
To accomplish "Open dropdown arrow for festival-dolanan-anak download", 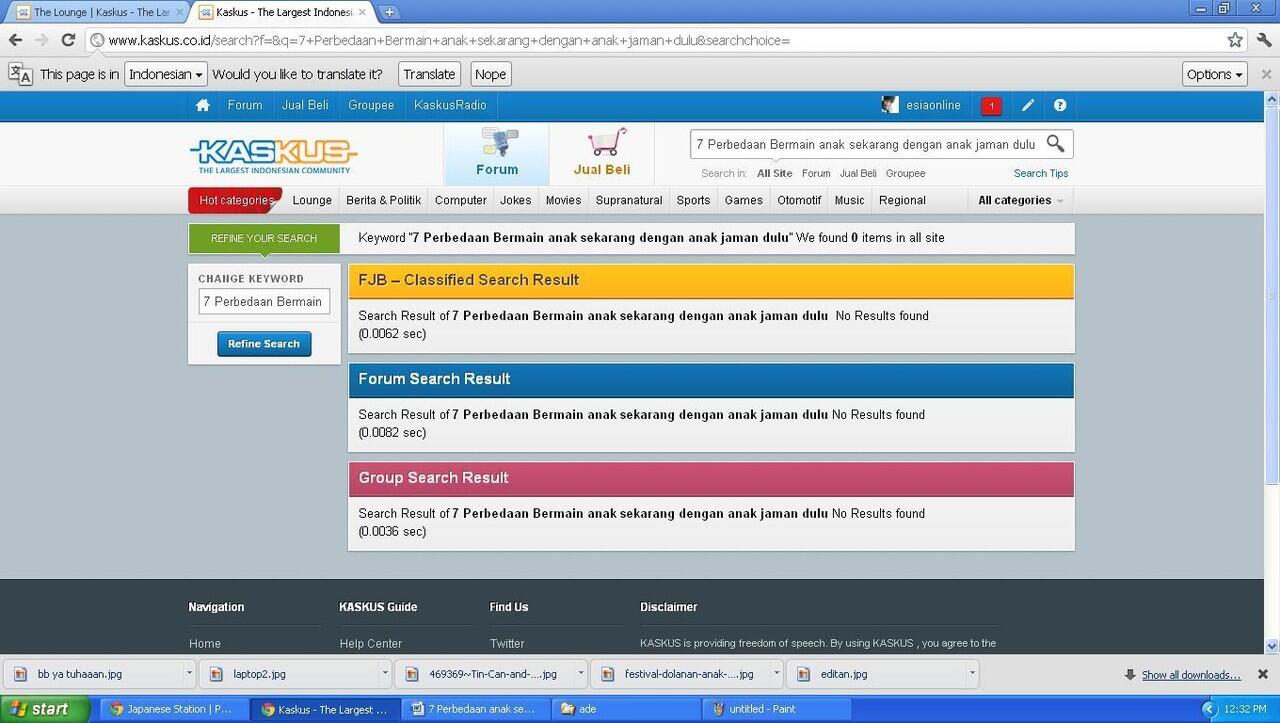I will [x=776, y=674].
